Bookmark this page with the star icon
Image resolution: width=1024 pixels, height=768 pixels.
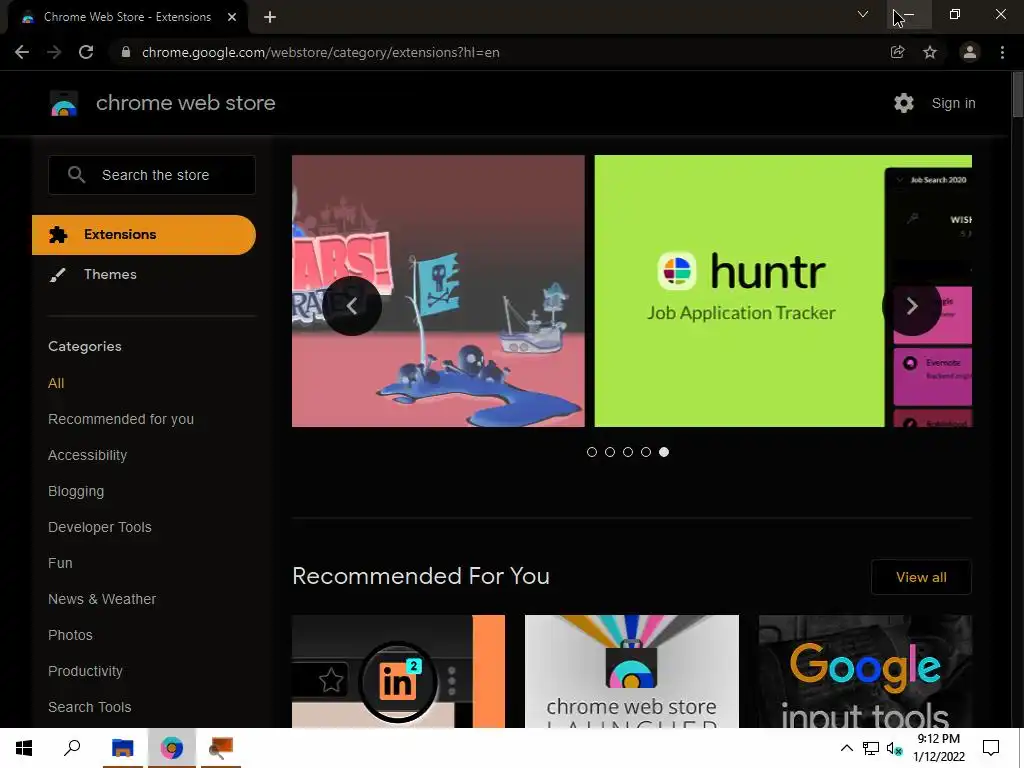click(930, 52)
